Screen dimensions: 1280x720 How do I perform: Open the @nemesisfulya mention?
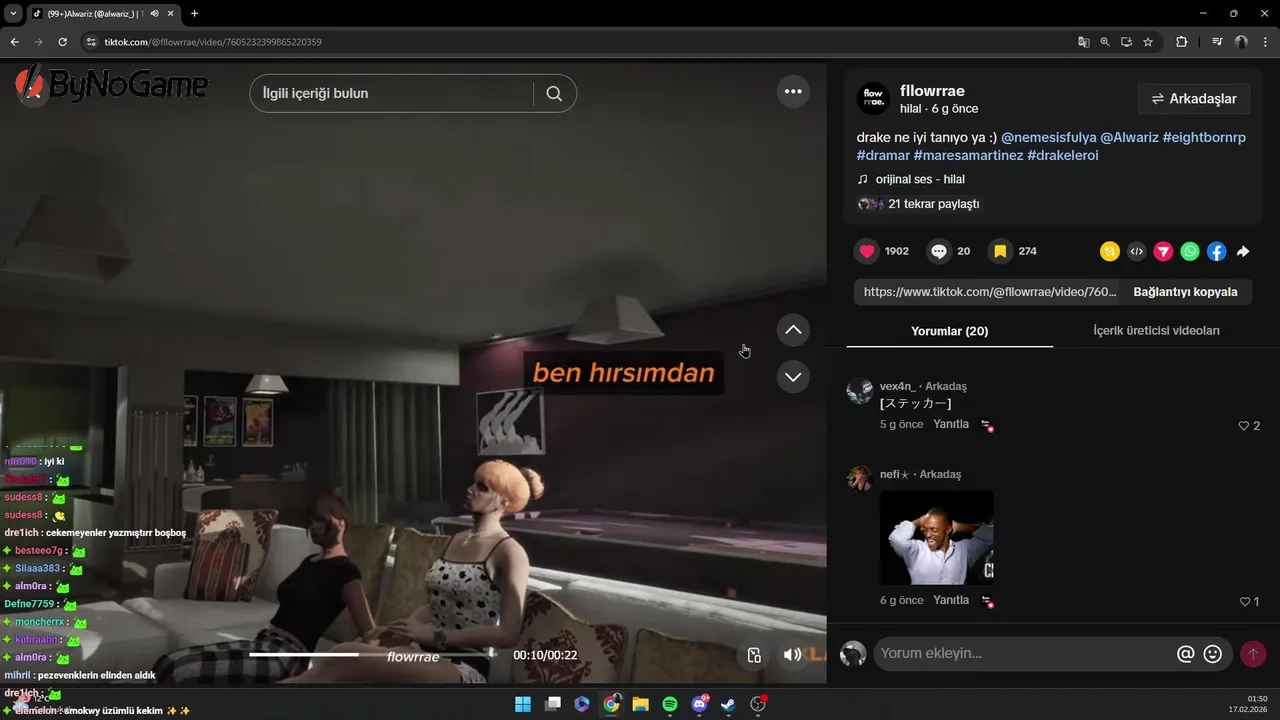click(x=1048, y=138)
